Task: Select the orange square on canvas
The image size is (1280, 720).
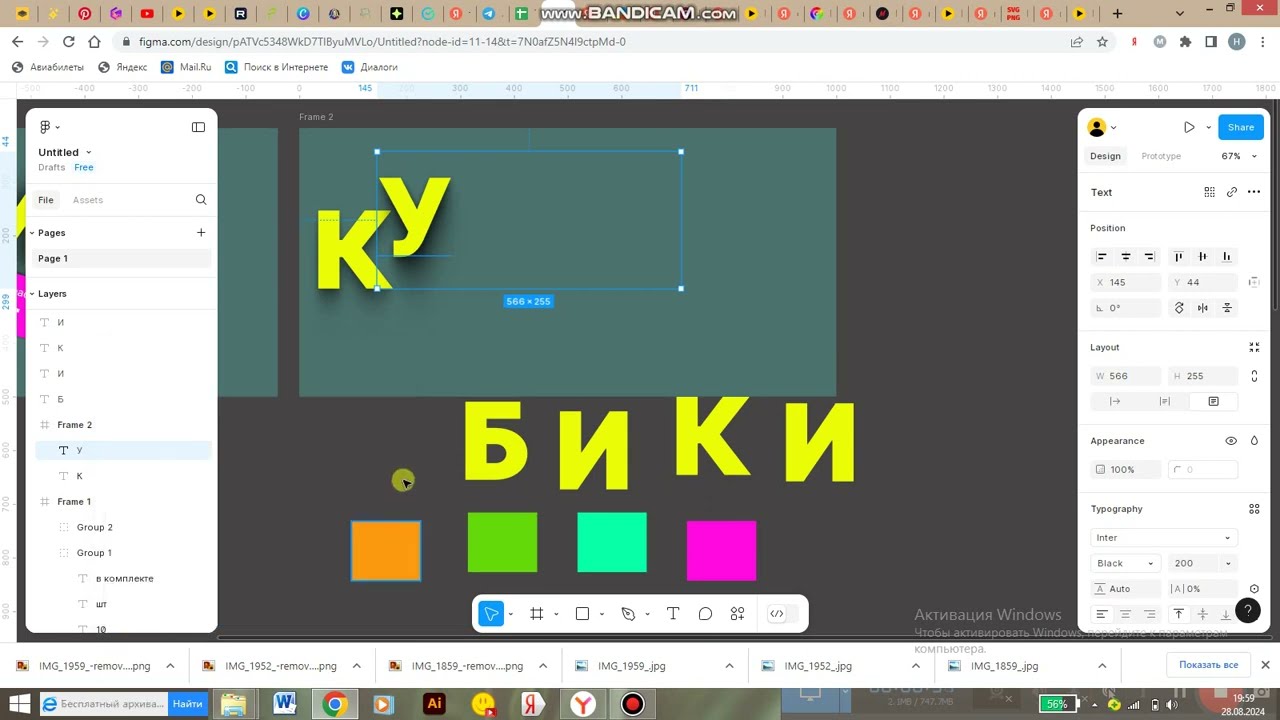Action: coord(386,550)
